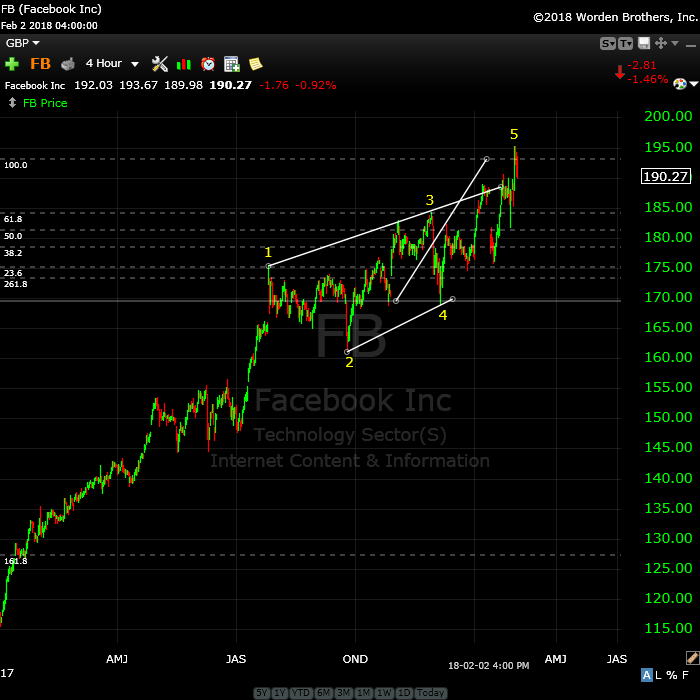700x700 pixels.
Task: Open the T dropdown button
Action: 625,43
